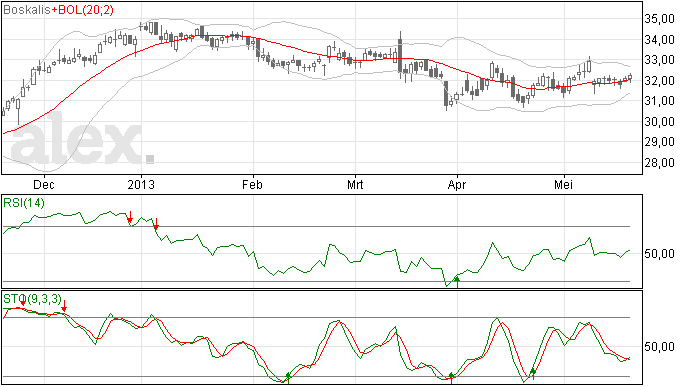
Task: Click the stochastic green buy arrow in late April
Action: (x=532, y=374)
